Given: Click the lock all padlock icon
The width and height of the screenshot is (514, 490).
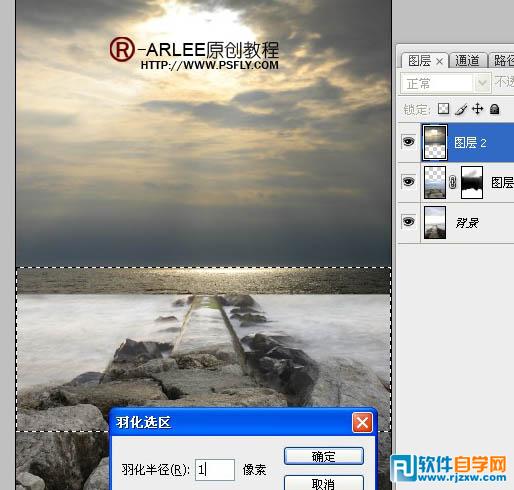Looking at the screenshot, I should pyautogui.click(x=495, y=109).
